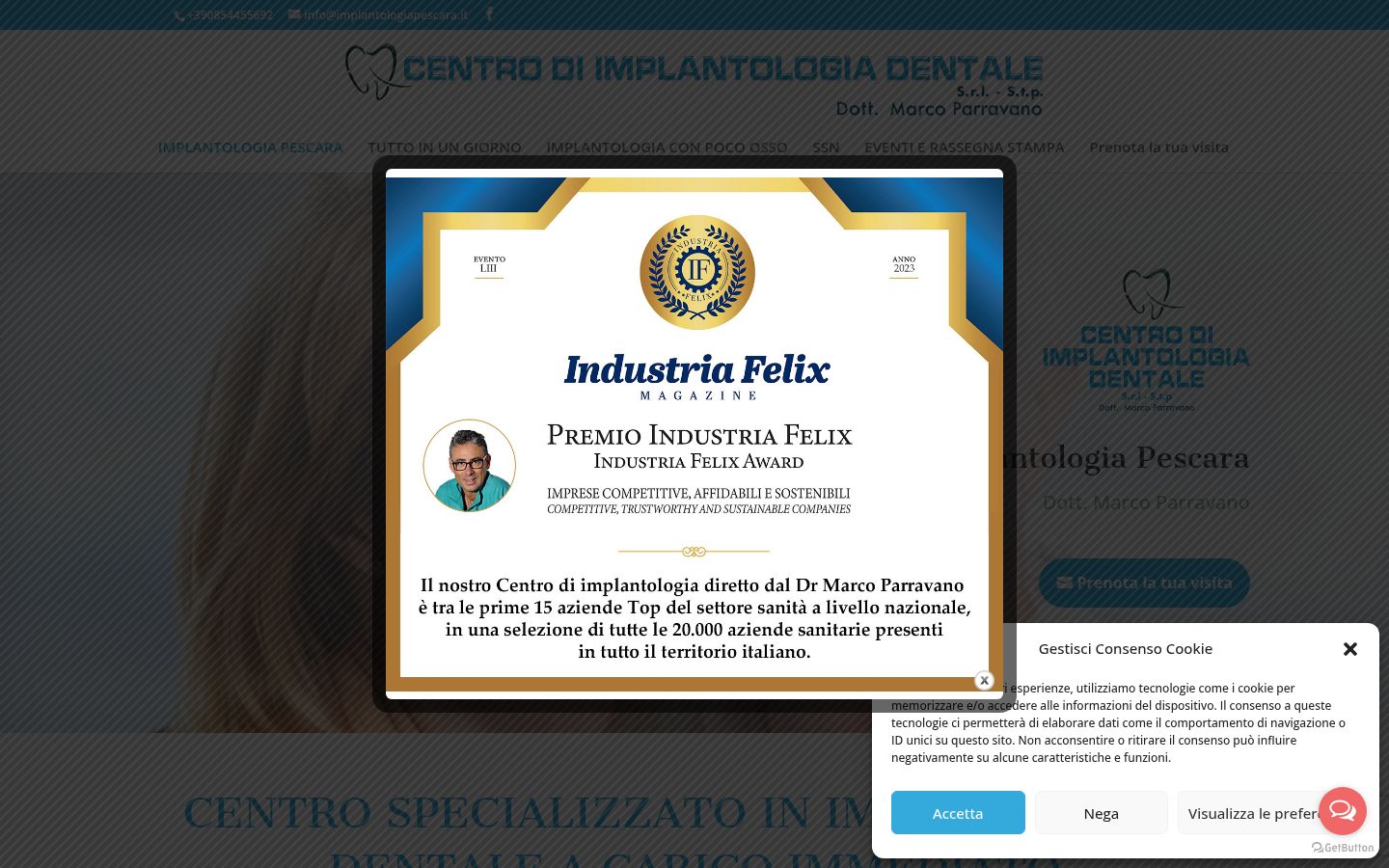Go to Implantologia Pescara menu item
1389x868 pixels.
click(x=250, y=148)
